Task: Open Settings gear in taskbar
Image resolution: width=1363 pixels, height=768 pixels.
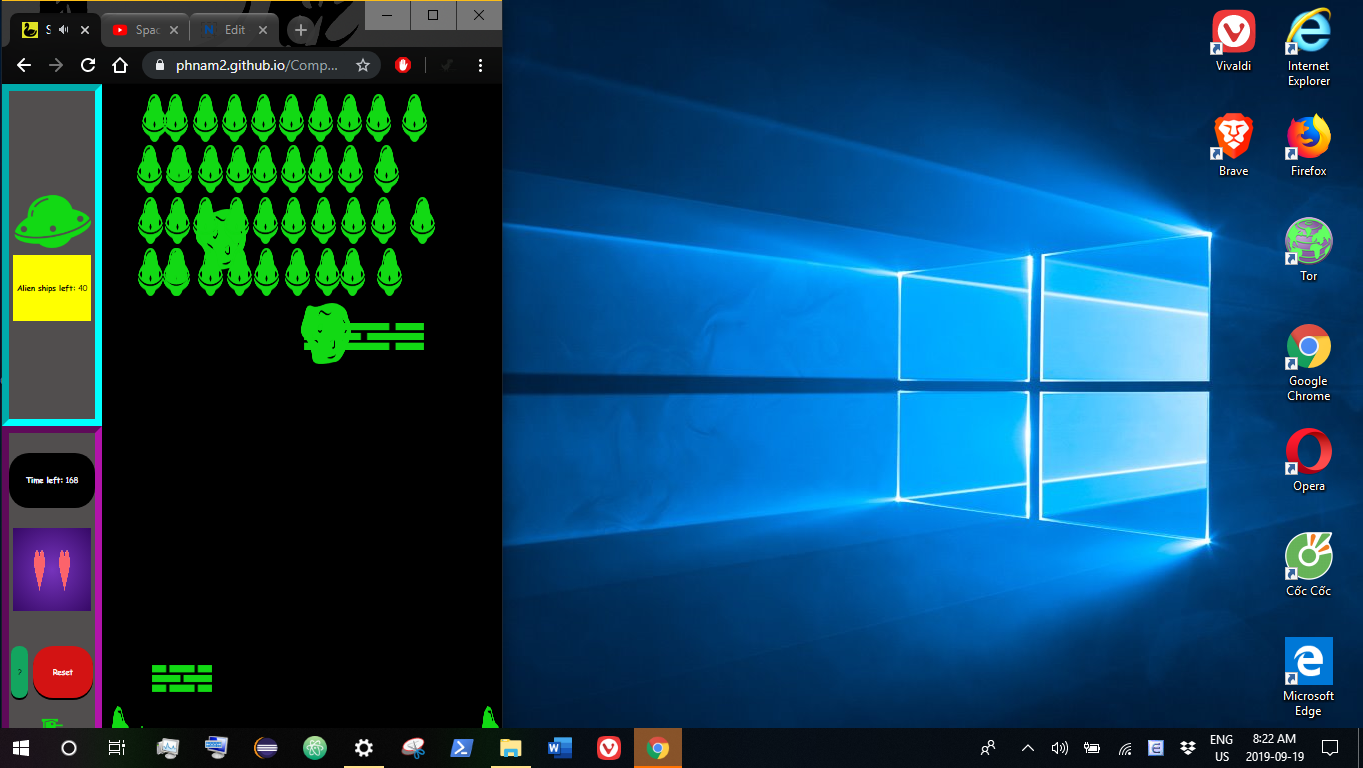Action: [364, 748]
